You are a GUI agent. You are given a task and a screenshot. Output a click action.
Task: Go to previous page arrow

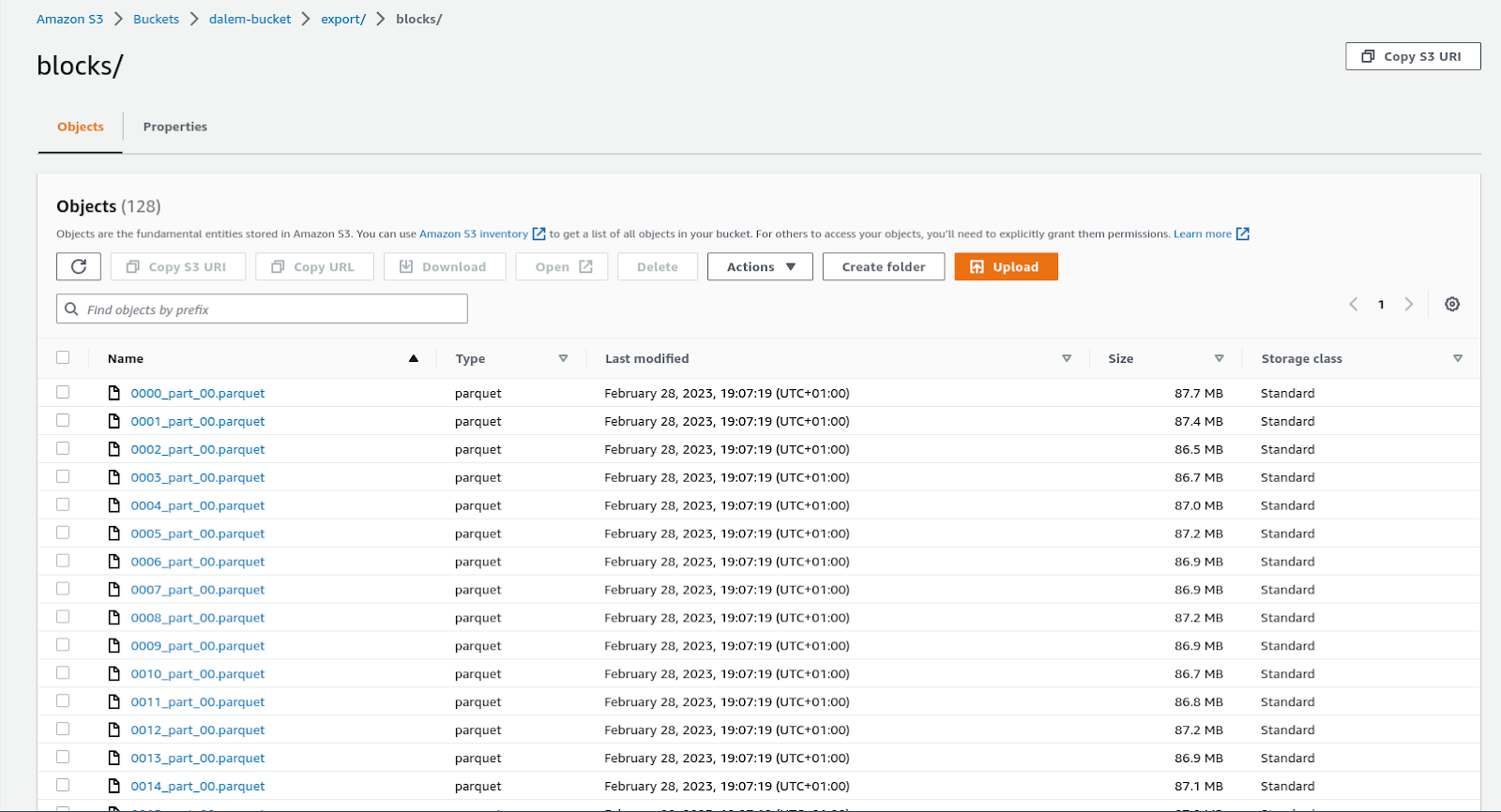pos(1354,305)
